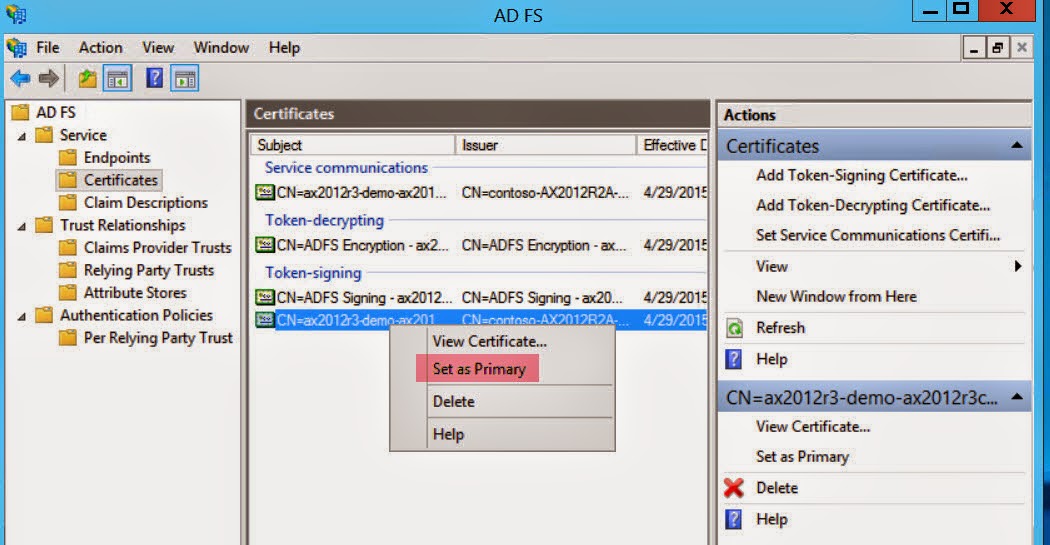Click the Issuer column header
The image size is (1050, 545).
click(x=545, y=145)
